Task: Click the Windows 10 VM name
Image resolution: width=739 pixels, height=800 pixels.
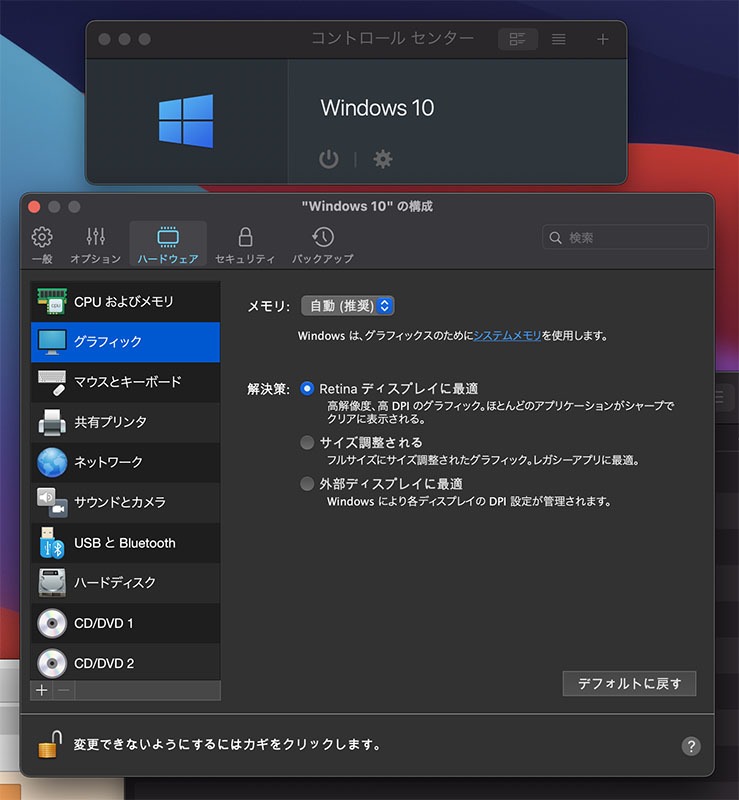Action: 377,108
